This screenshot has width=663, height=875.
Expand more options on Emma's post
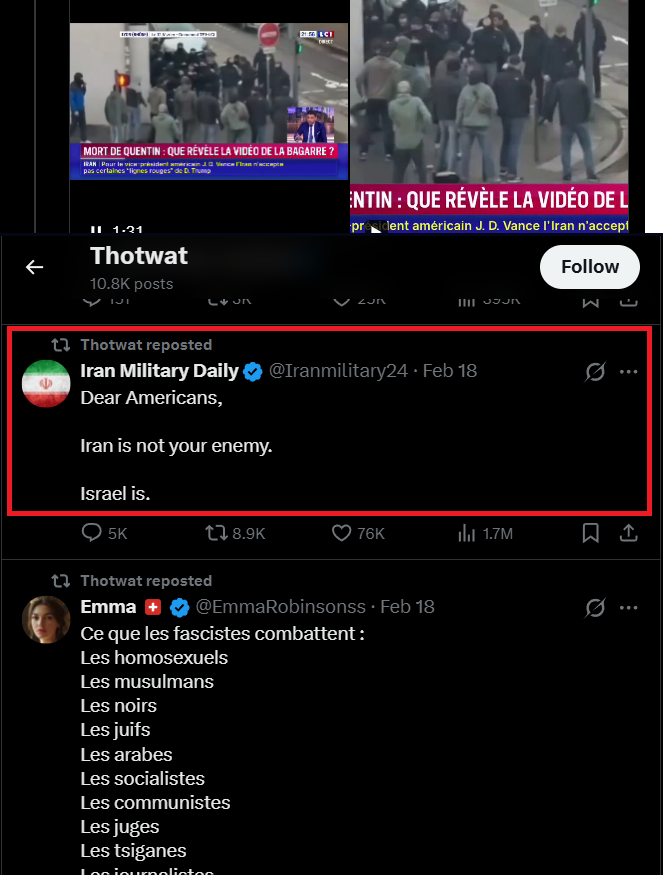tap(628, 608)
